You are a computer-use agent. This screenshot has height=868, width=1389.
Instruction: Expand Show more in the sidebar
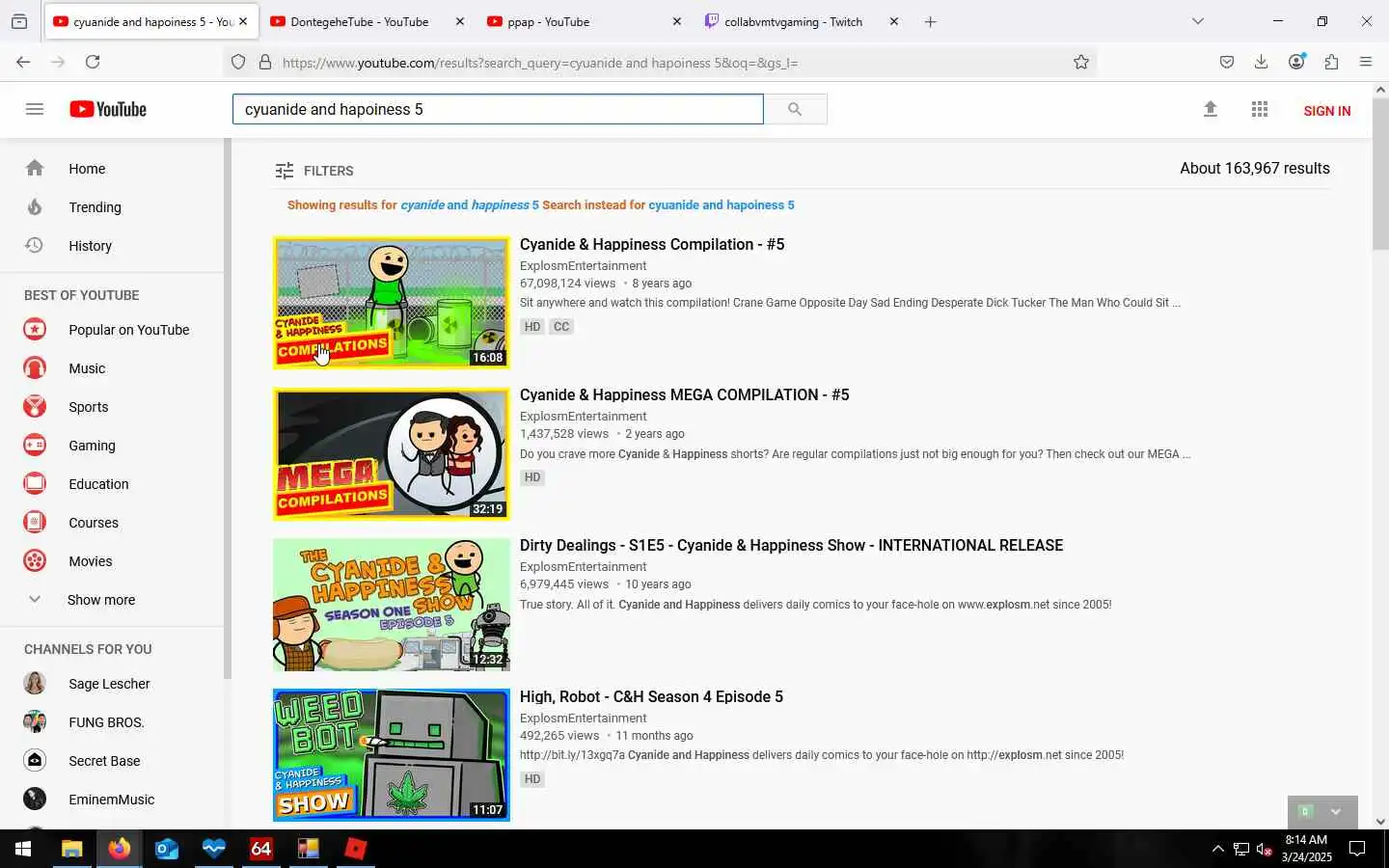(x=100, y=600)
